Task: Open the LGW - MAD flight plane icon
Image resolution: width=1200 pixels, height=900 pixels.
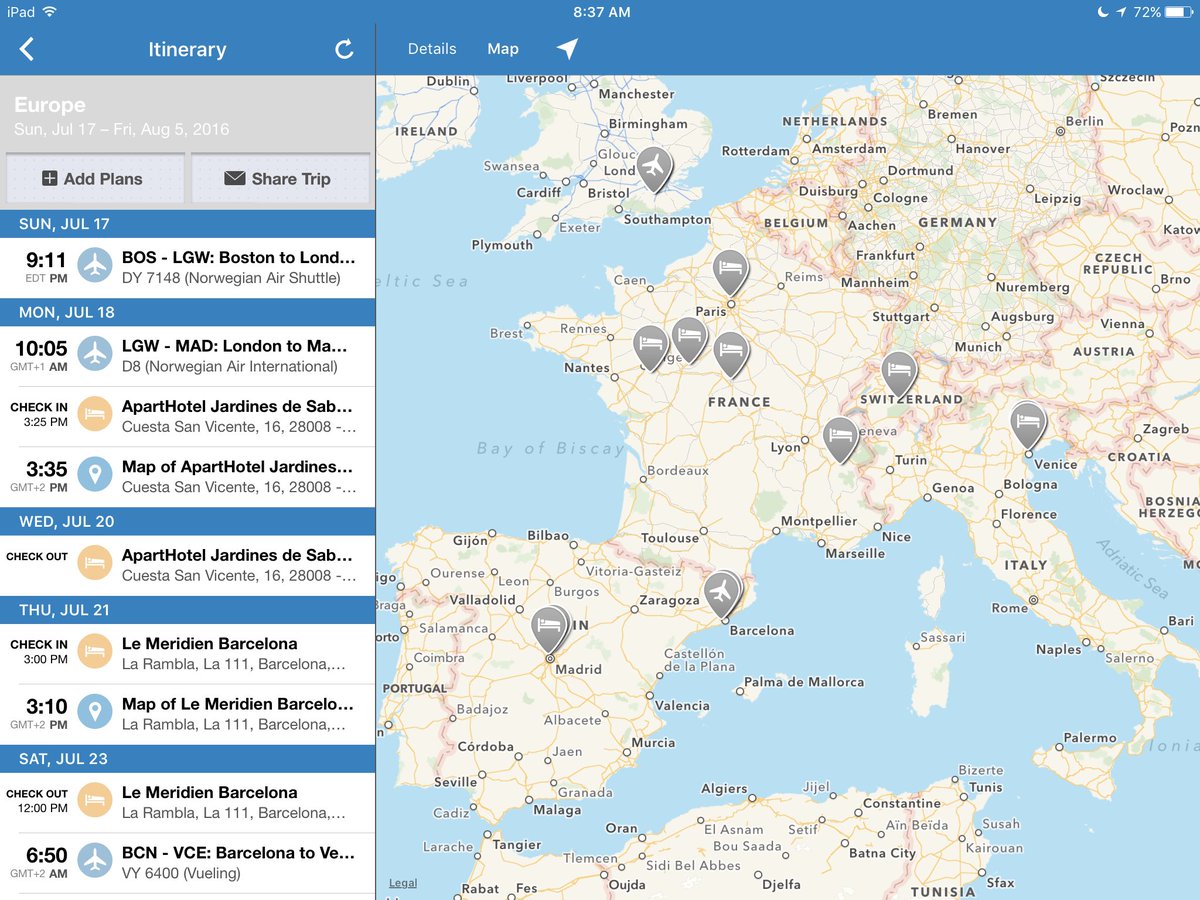Action: point(95,355)
